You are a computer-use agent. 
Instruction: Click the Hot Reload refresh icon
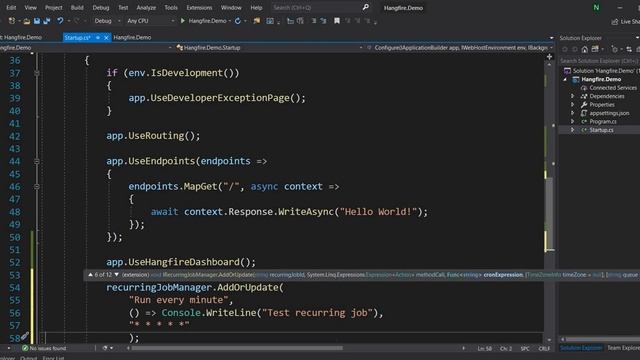pos(238,21)
